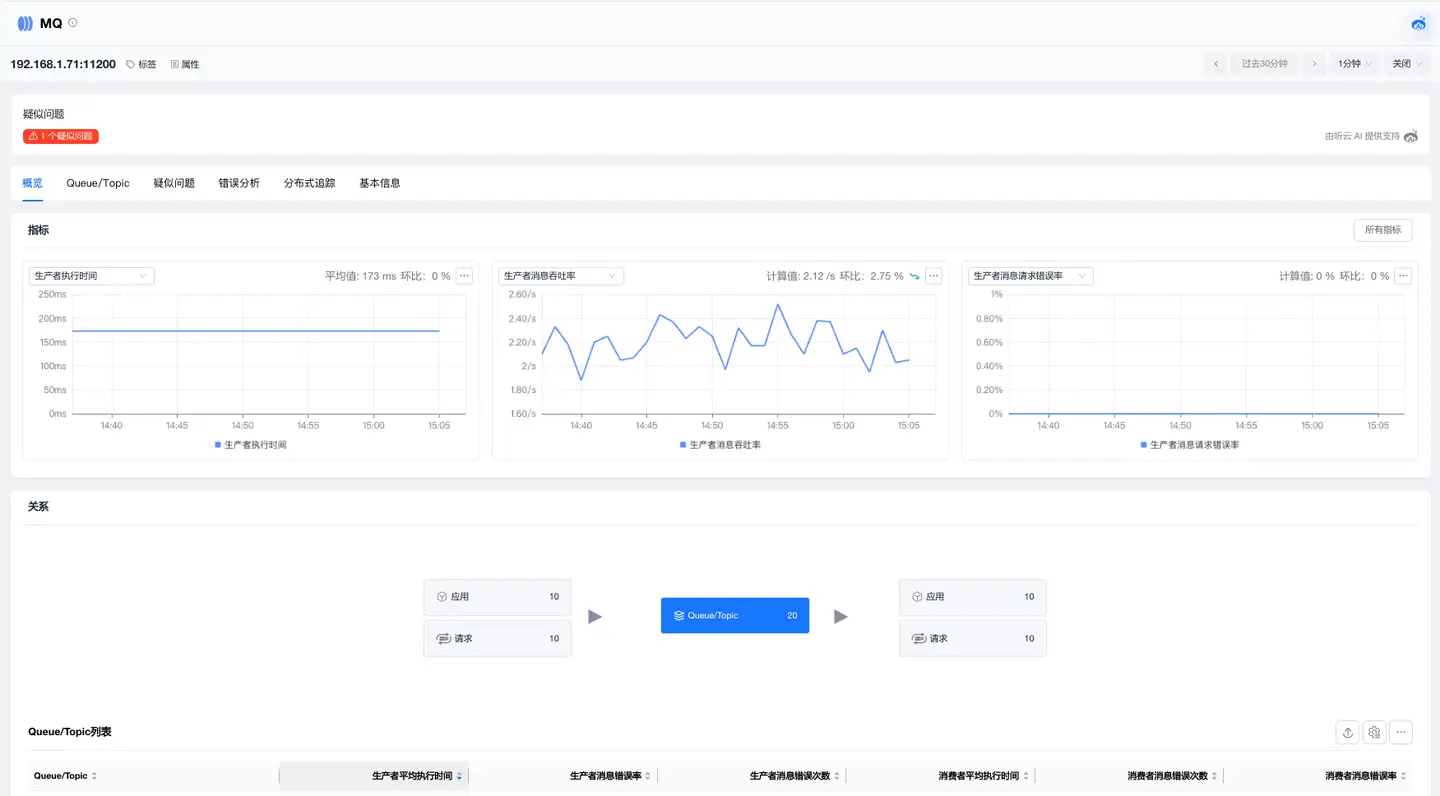Switch to the Queue/Topic tab
Screen dimensions: 1440x796
(97, 183)
